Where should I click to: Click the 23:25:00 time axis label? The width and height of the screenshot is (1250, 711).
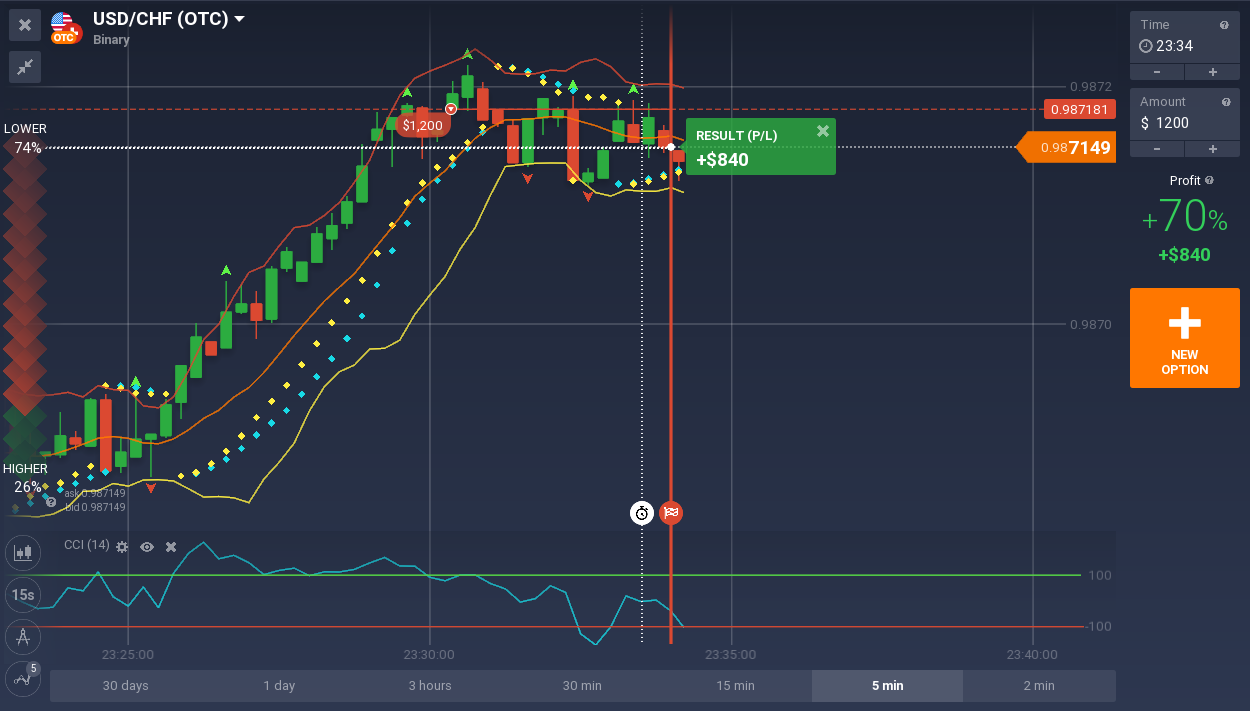(128, 655)
